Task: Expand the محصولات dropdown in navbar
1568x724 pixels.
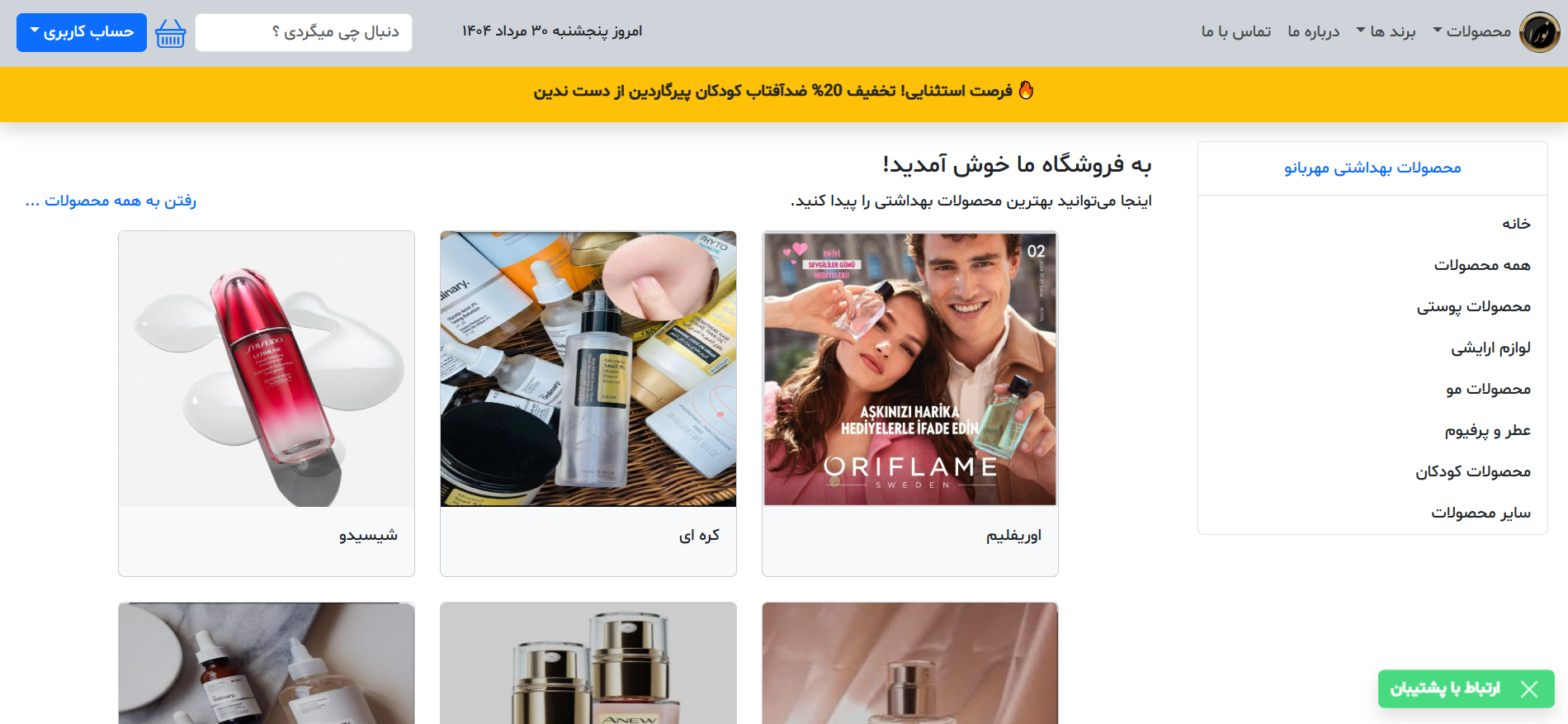Action: (x=1471, y=31)
